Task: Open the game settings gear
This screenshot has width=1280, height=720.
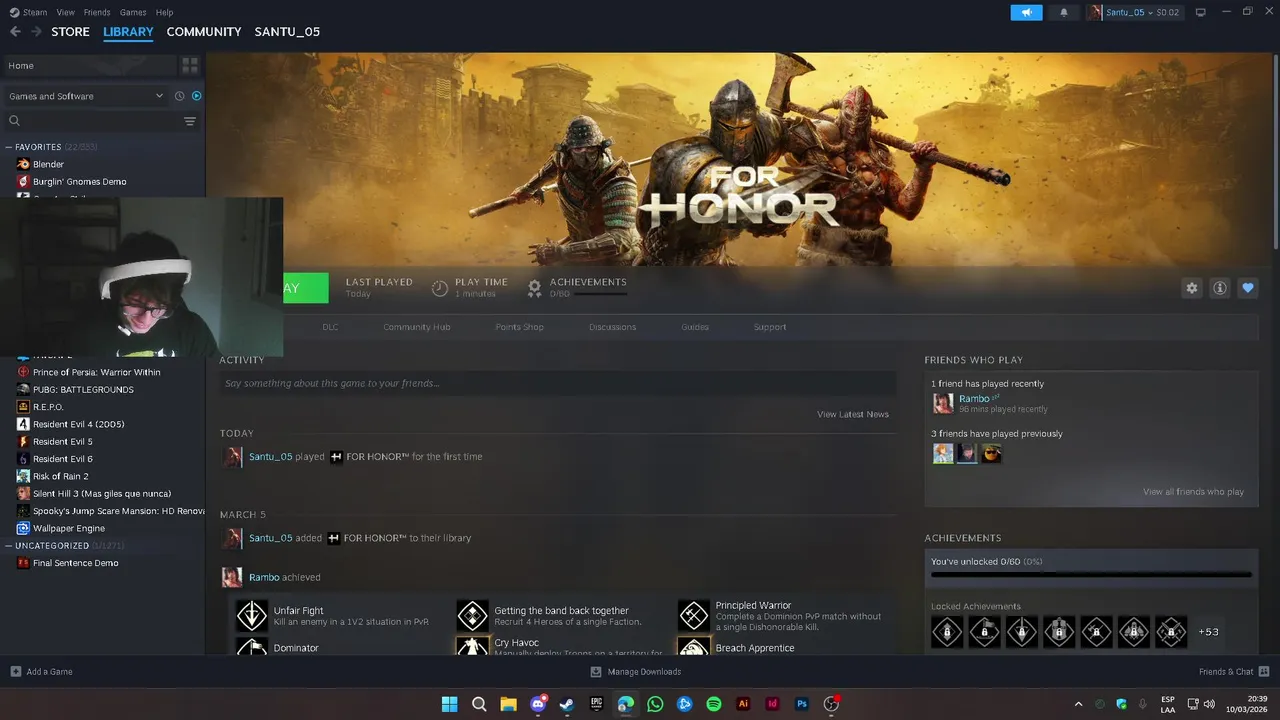Action: click(x=1191, y=288)
